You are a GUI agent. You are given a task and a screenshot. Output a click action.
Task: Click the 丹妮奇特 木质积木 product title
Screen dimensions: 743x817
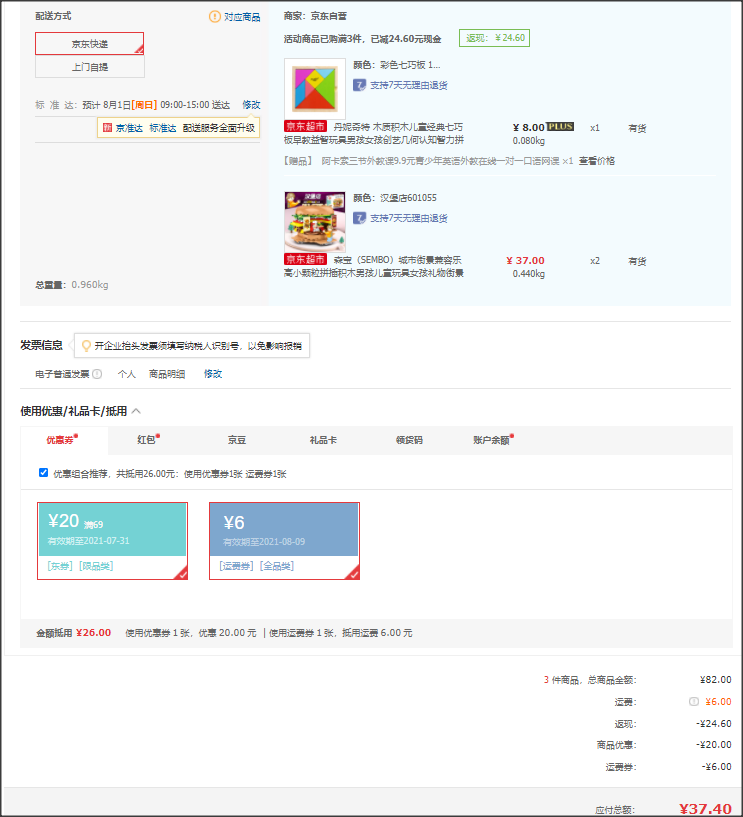click(x=374, y=133)
